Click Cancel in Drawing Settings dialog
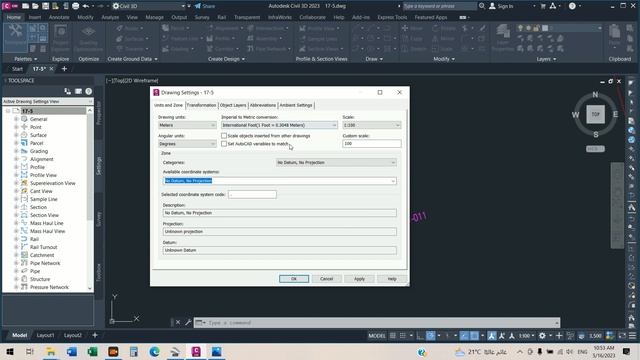 coord(327,279)
